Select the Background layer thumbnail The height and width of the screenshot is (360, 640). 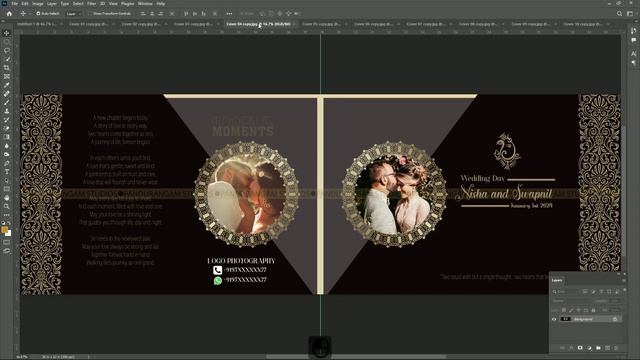[565, 319]
